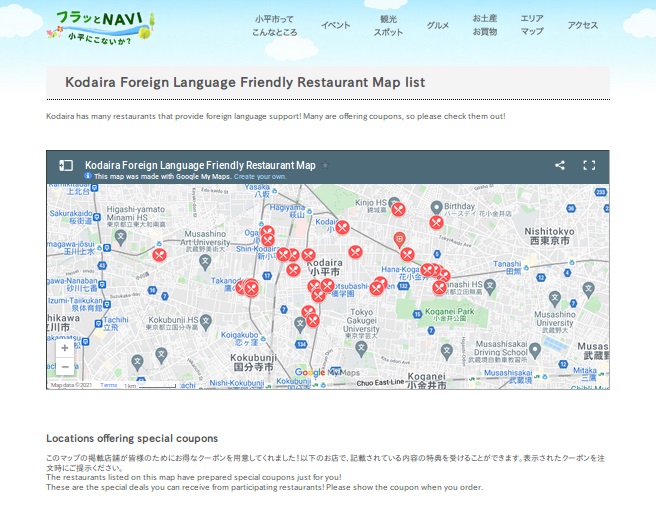Open the 観光スポット menu item

tap(388, 26)
